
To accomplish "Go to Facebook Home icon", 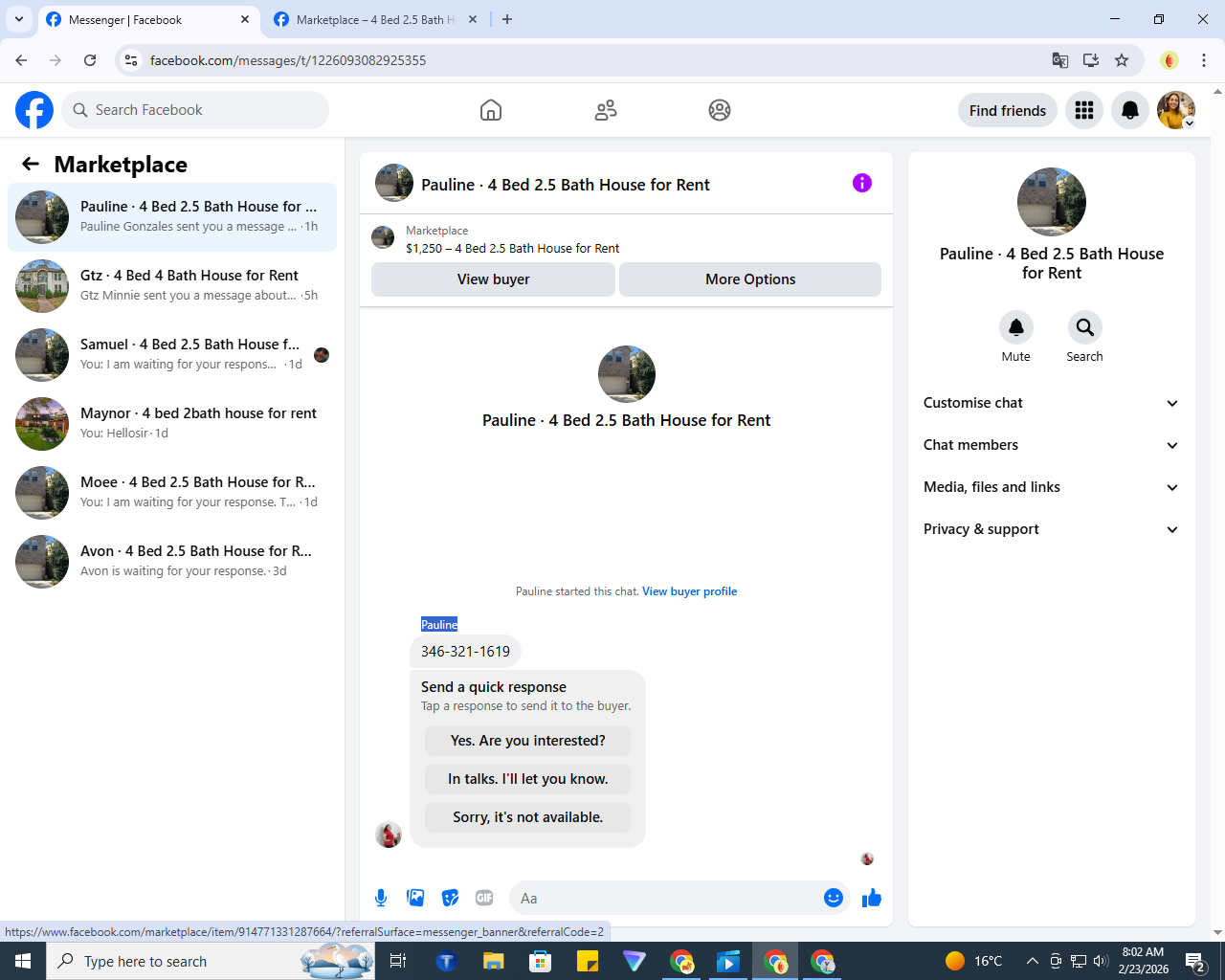I will pyautogui.click(x=491, y=110).
